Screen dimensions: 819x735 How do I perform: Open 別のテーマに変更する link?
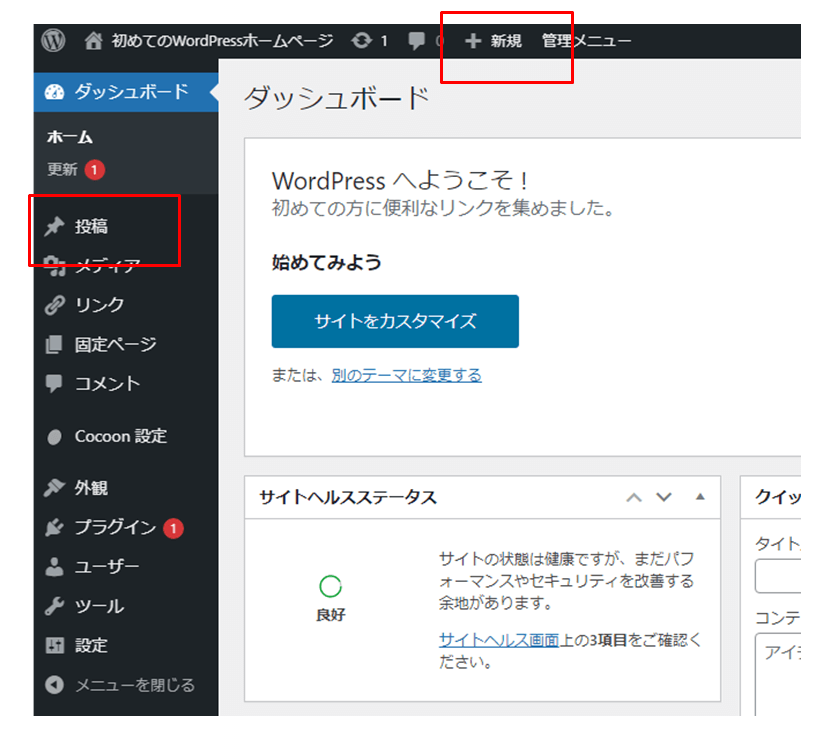tap(406, 375)
